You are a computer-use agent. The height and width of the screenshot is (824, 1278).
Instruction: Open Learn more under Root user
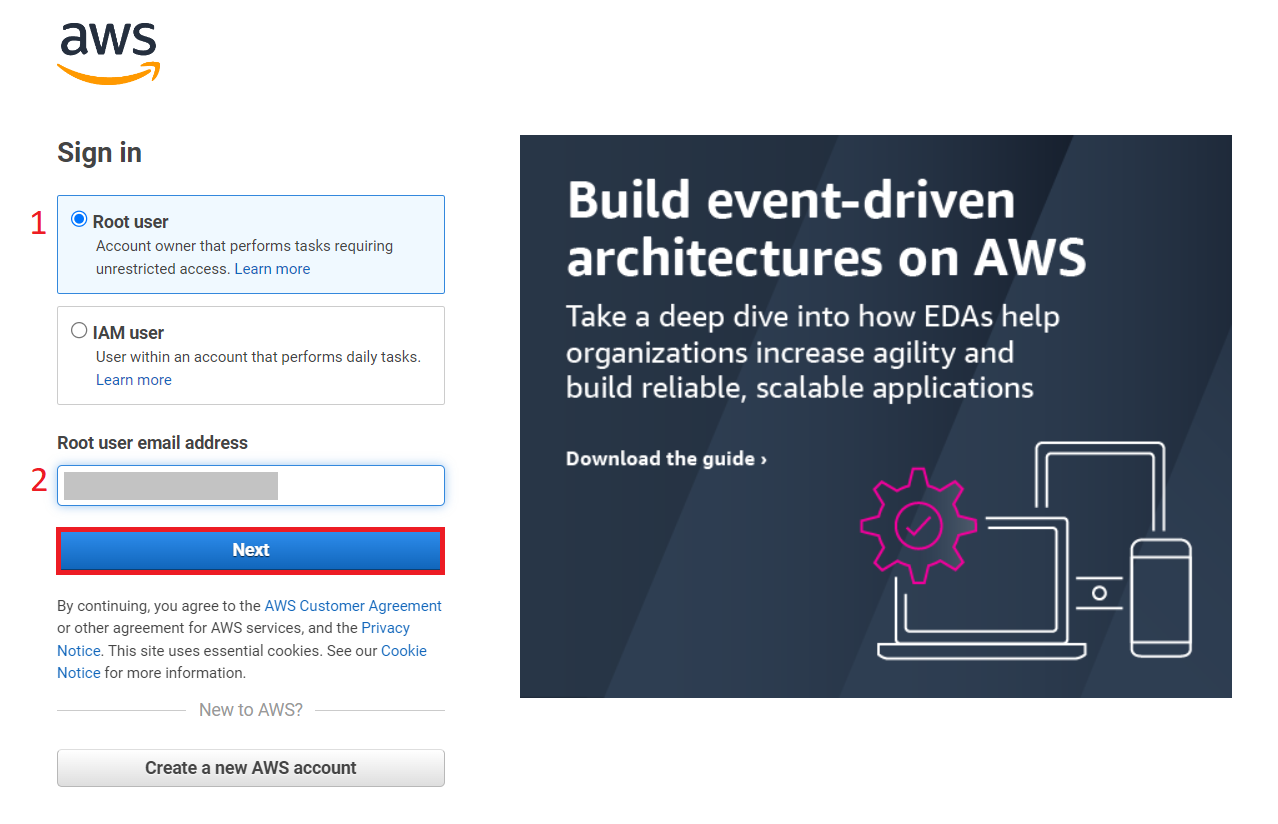click(x=272, y=269)
